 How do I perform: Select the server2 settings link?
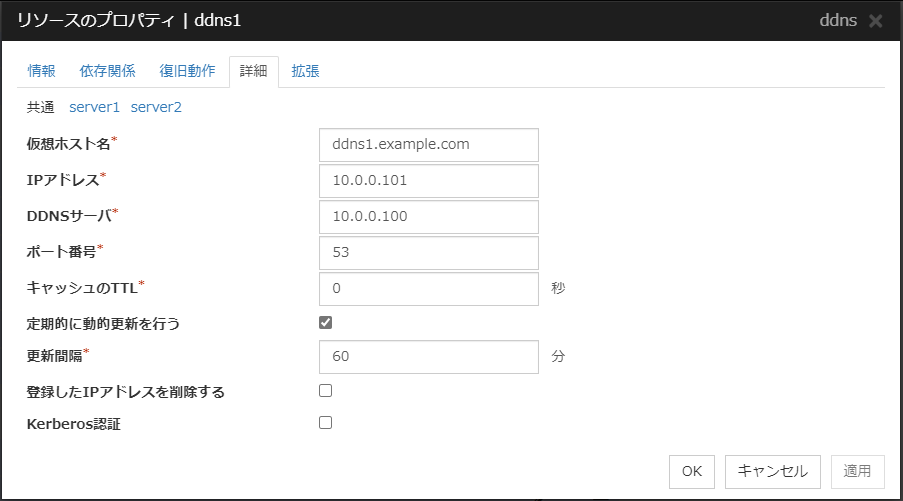coord(156,106)
